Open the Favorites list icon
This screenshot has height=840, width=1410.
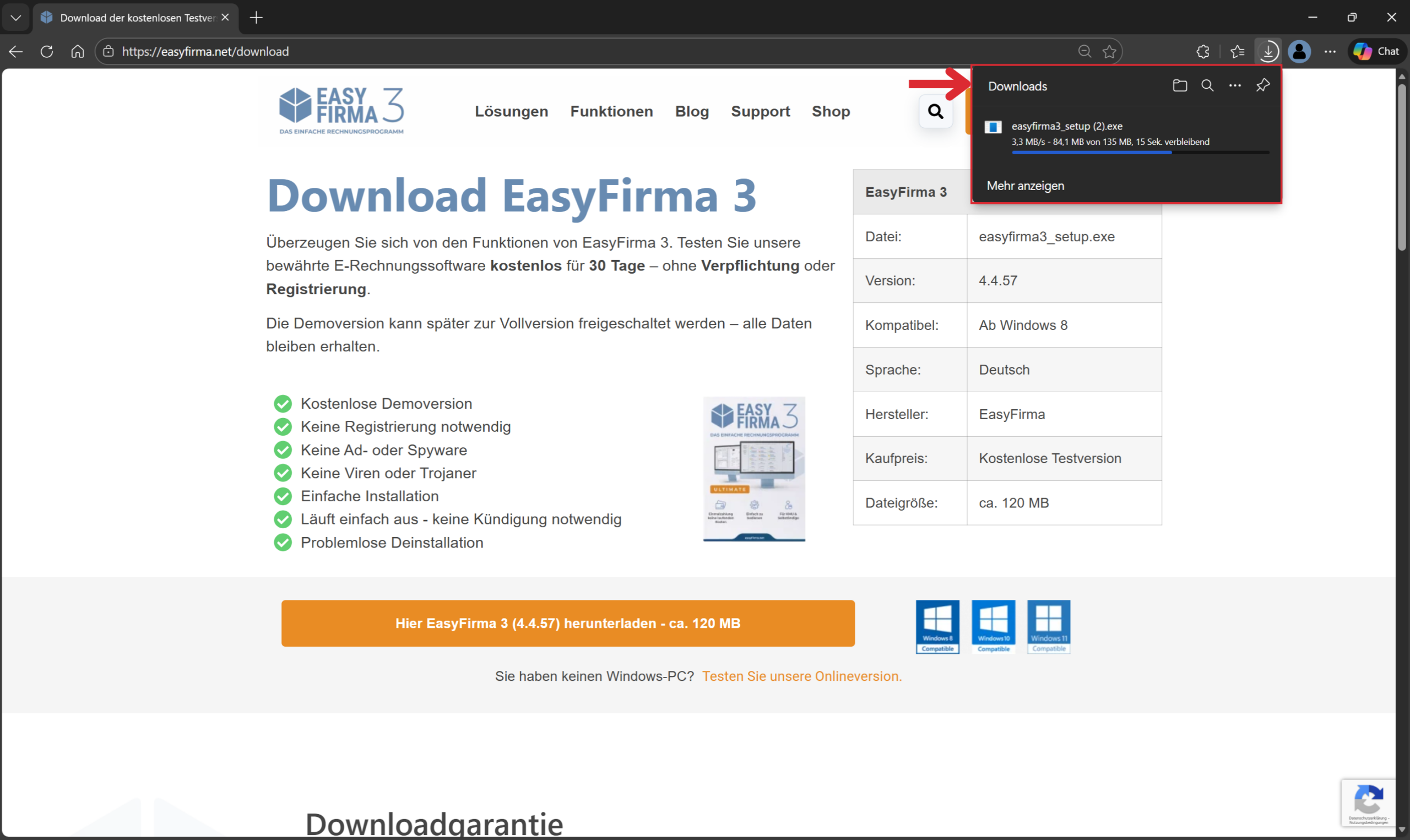pyautogui.click(x=1238, y=52)
